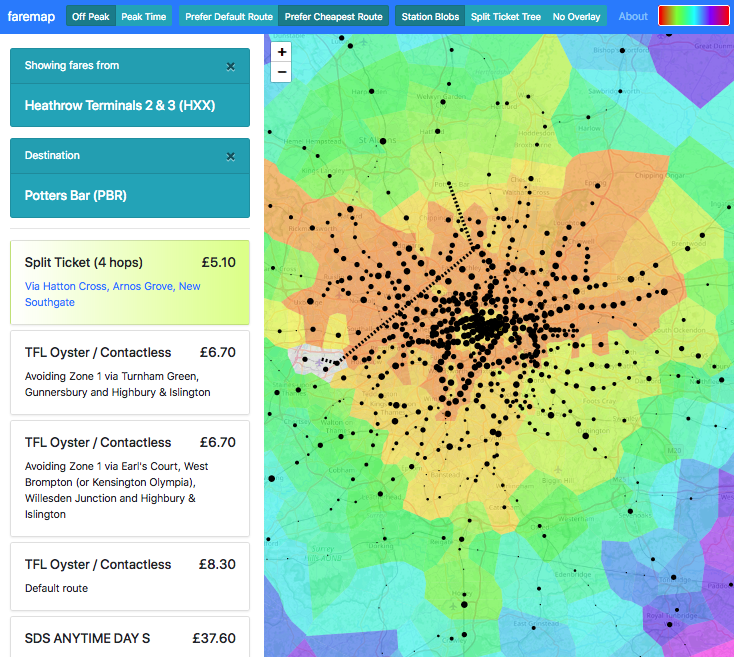Viewport: 734px width, 657px height.
Task: Switch to Peak Time fares
Action: click(x=144, y=16)
